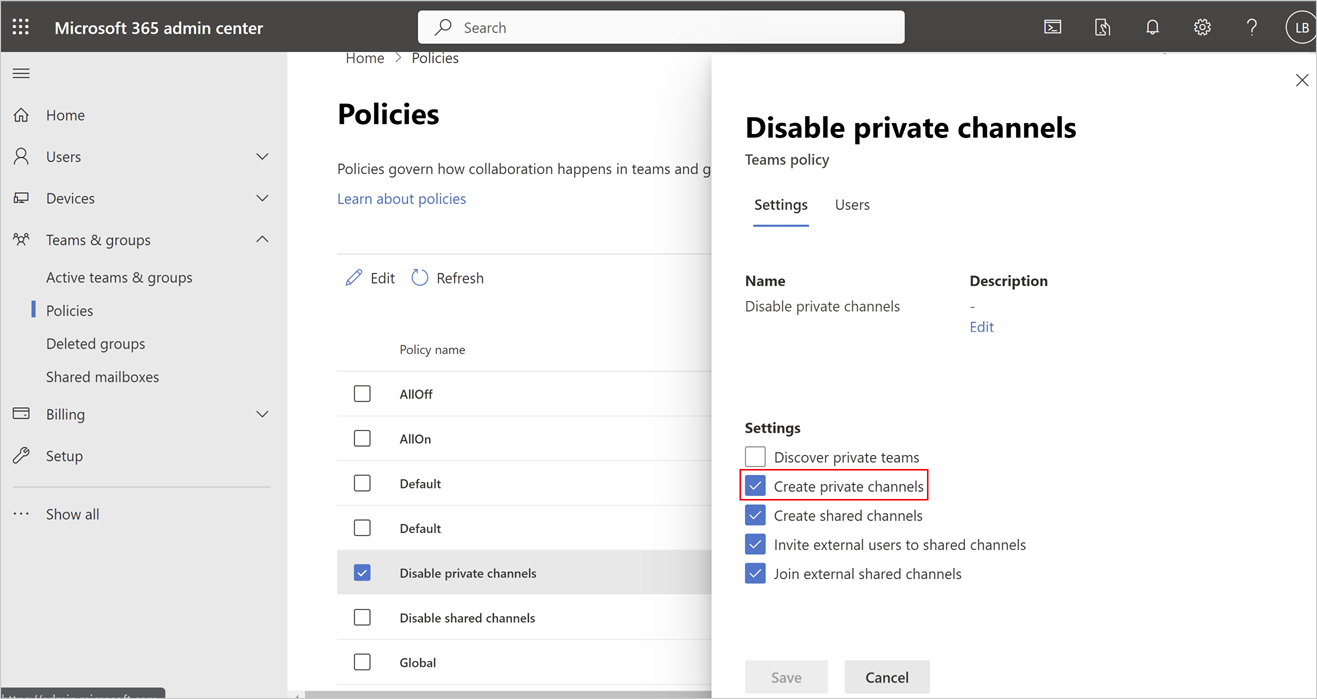The width and height of the screenshot is (1317, 699).
Task: Collapse the Teams & groups chevron
Action: coord(262,239)
